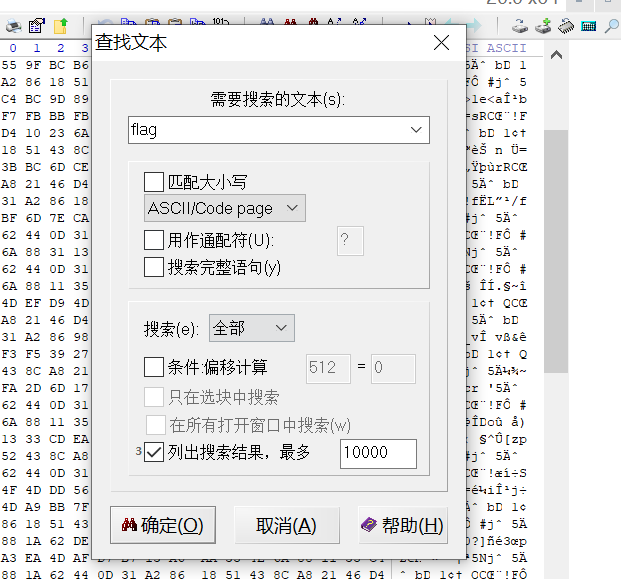The image size is (621, 579).
Task: Check the 搜索完整语句(y) option
Action: (x=154, y=267)
